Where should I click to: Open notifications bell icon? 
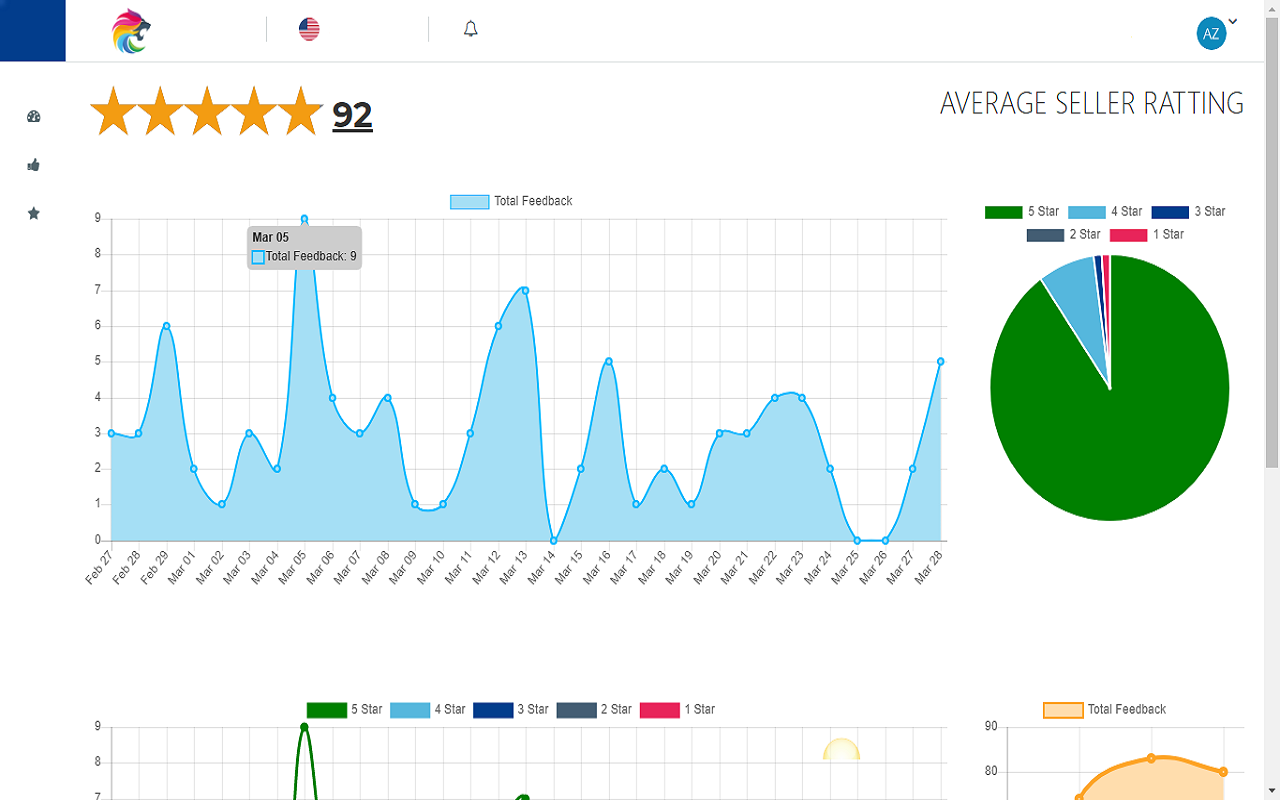click(471, 29)
